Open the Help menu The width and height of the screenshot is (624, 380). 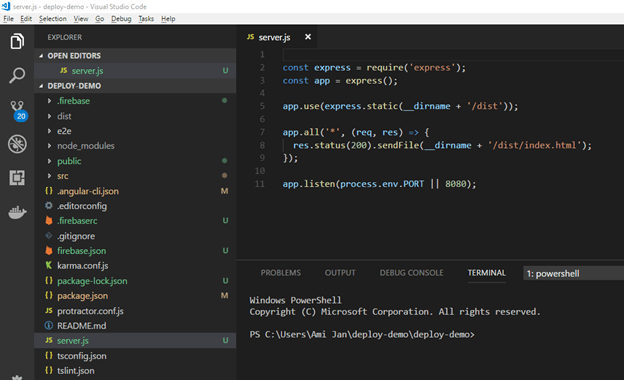click(168, 19)
